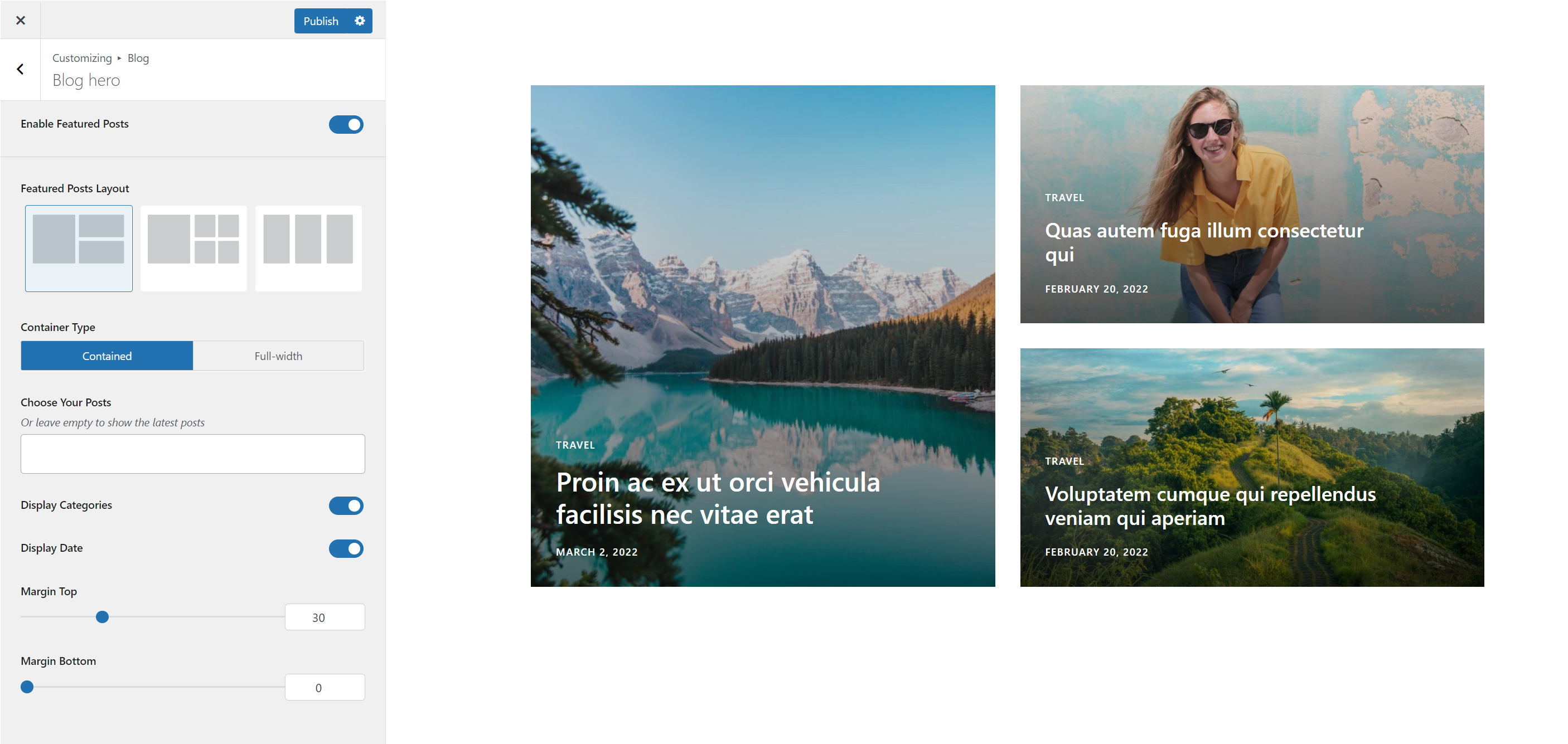Screen dimensions: 1568x744
Task: Click the Margin Bottom slider handle
Action: [x=27, y=687]
